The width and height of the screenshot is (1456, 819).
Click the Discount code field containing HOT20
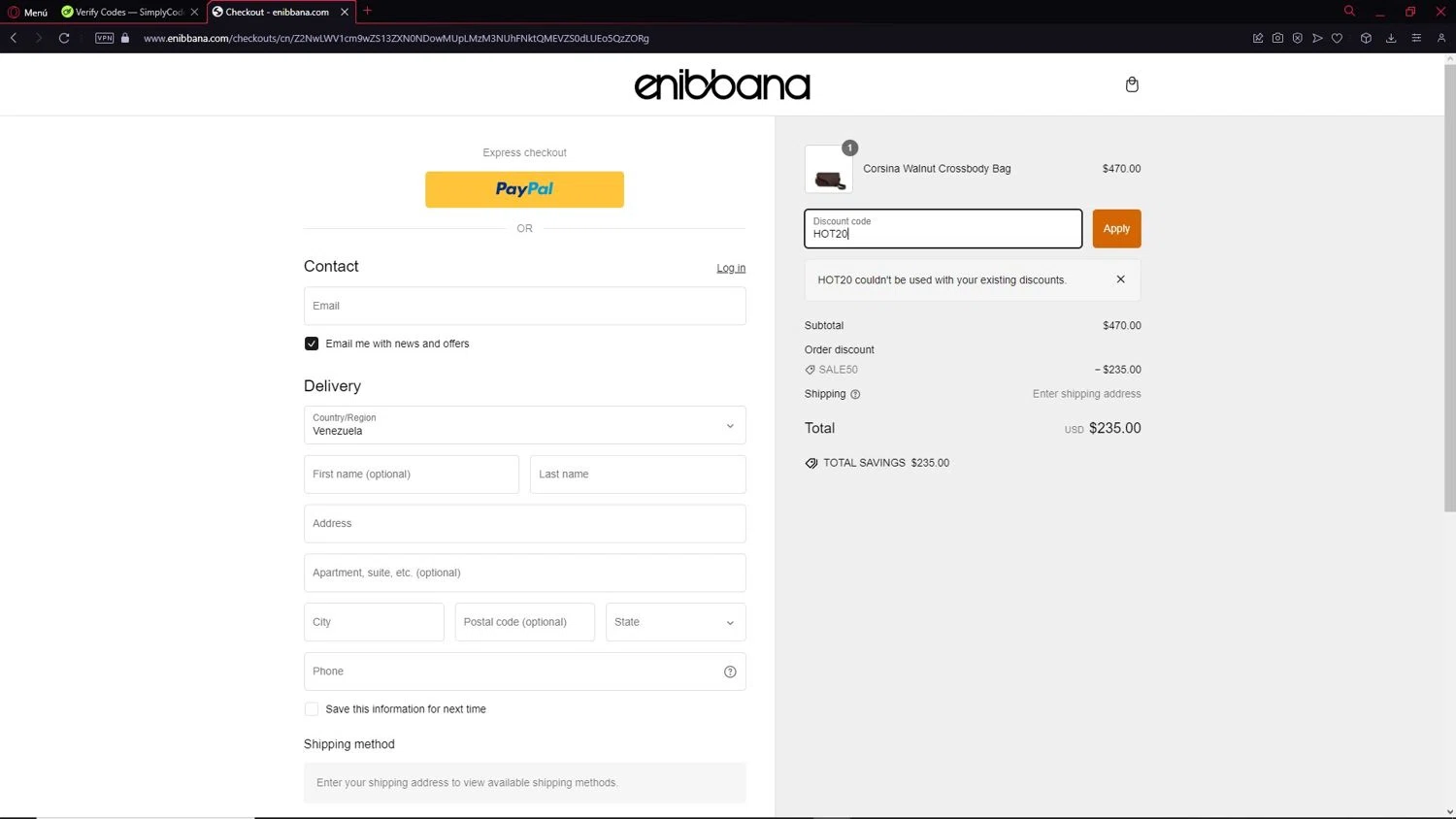coord(943,229)
